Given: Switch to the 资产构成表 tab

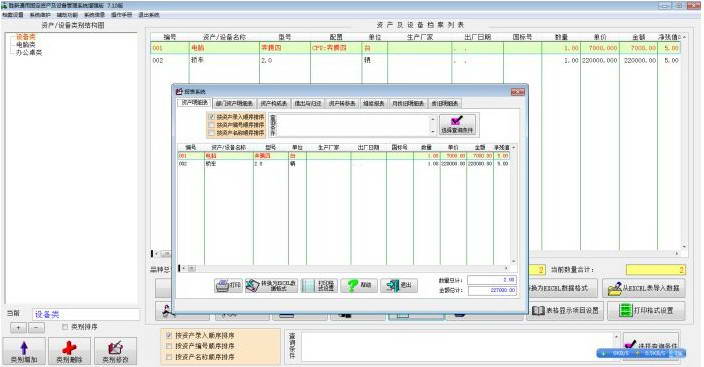Looking at the screenshot, I should pyautogui.click(x=273, y=103).
